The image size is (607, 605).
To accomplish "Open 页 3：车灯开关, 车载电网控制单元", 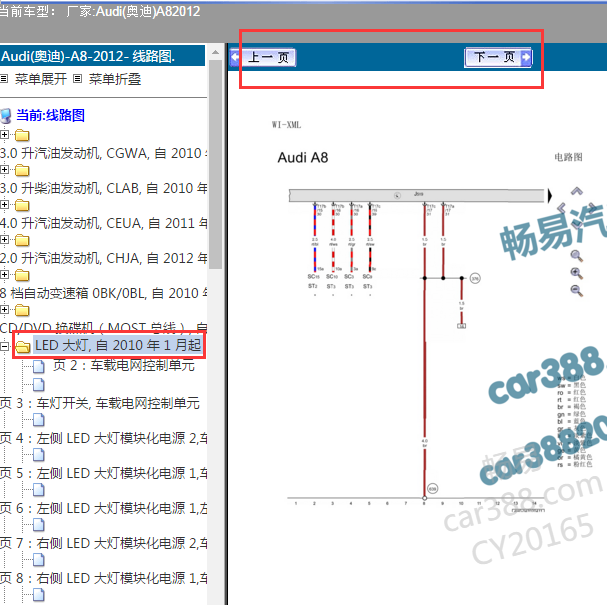I will tap(100, 403).
